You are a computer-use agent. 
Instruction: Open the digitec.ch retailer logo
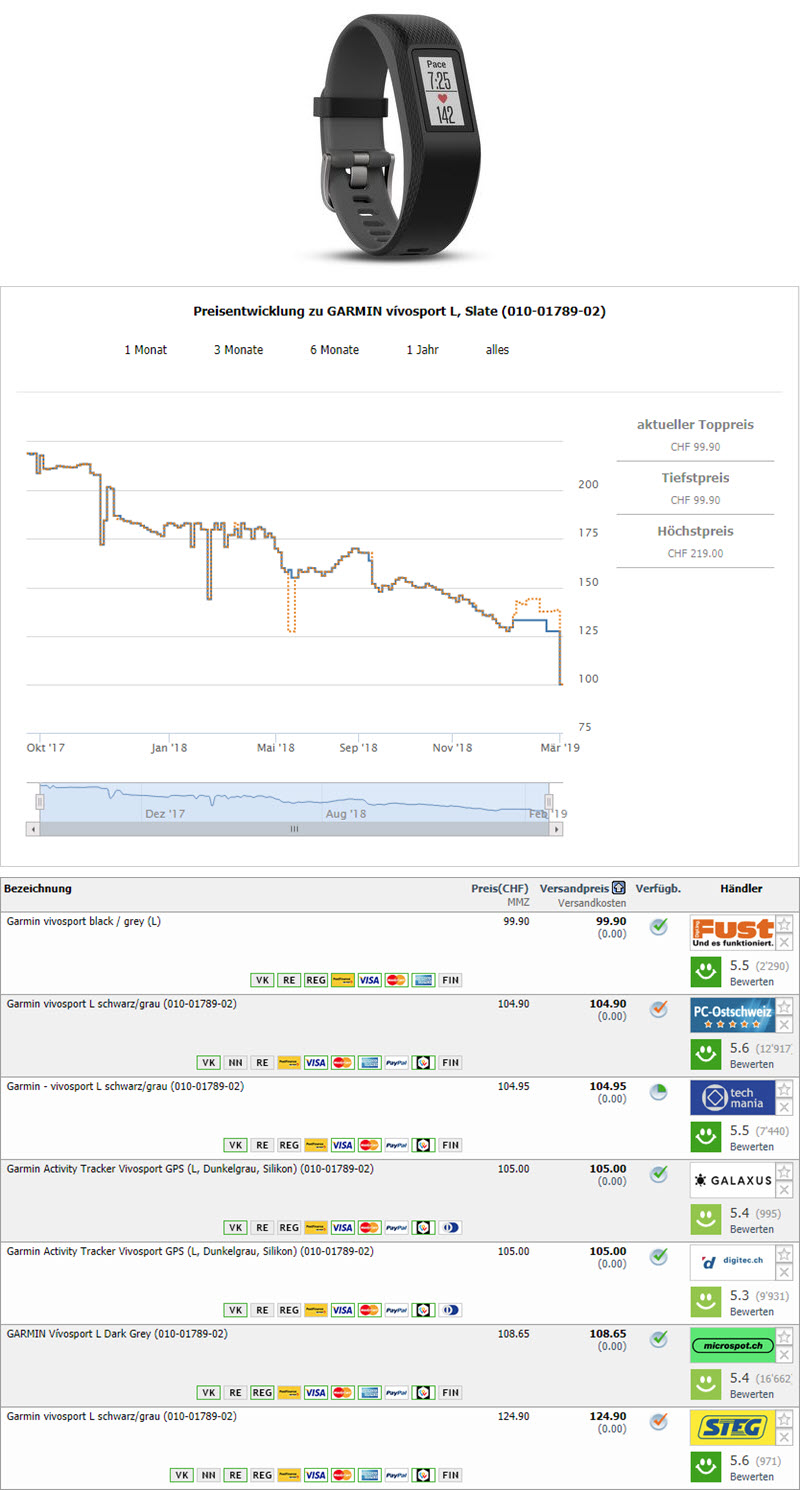tap(732, 1263)
